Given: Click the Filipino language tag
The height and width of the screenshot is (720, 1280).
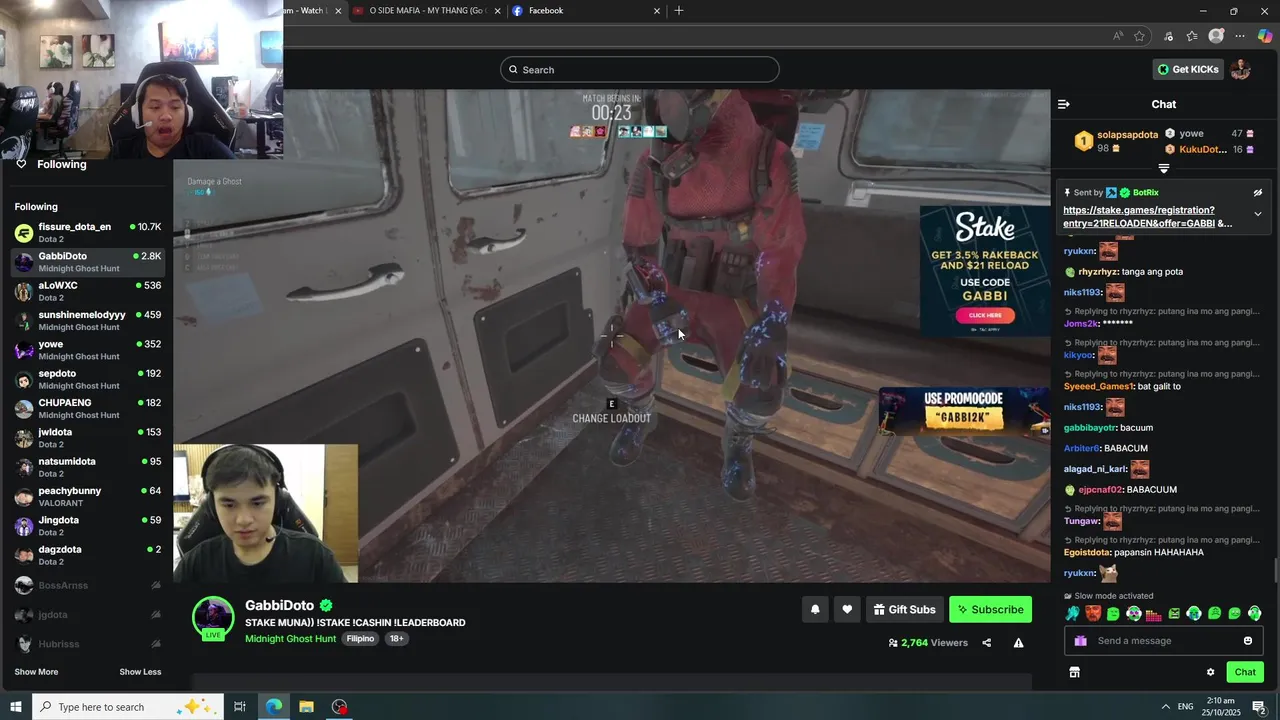Looking at the screenshot, I should pyautogui.click(x=360, y=639).
